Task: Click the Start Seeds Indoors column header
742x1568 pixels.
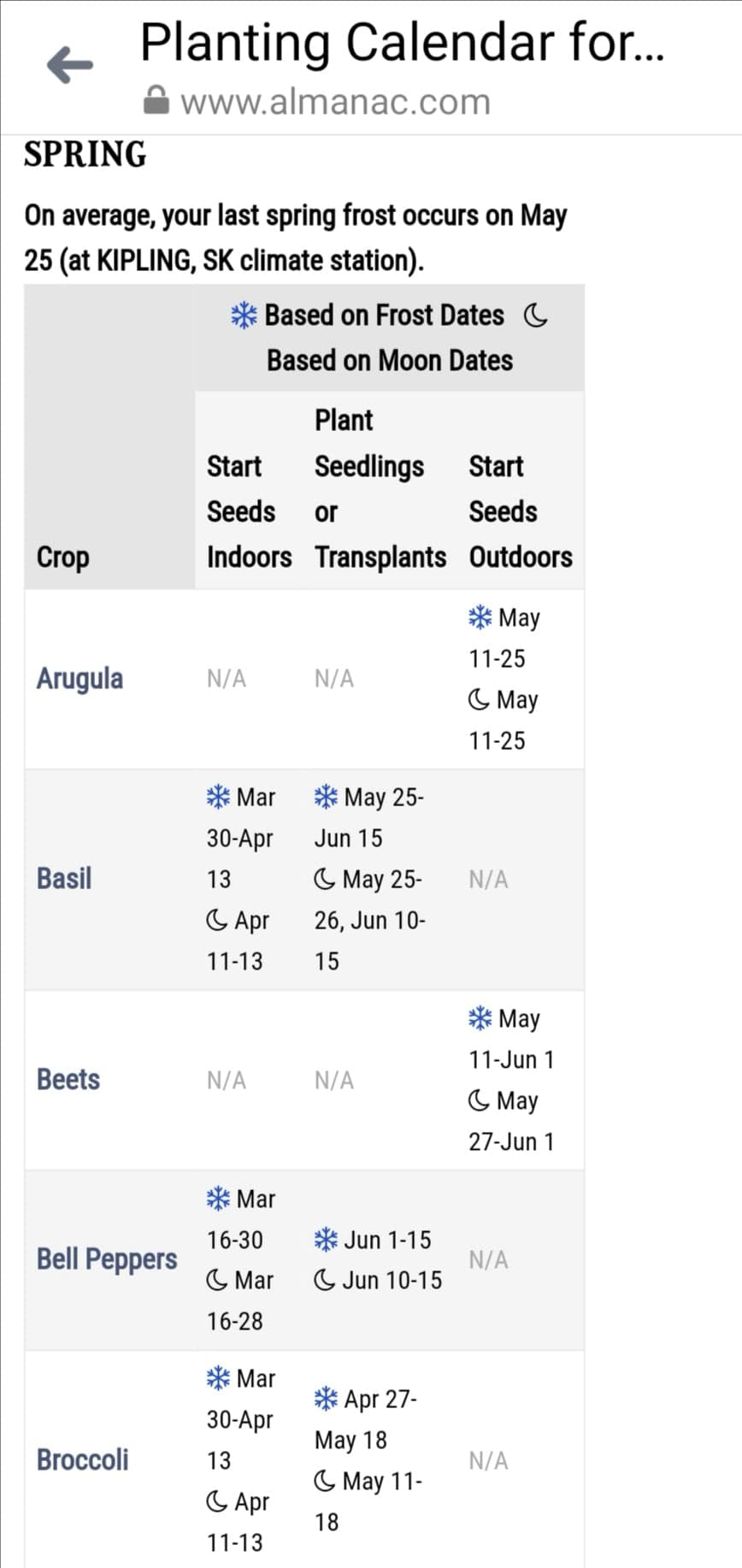Action: click(249, 511)
